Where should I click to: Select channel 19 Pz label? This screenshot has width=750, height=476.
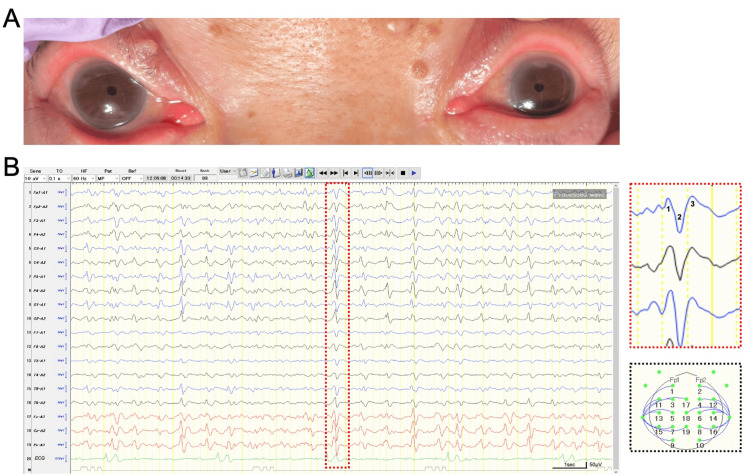[x=40, y=444]
